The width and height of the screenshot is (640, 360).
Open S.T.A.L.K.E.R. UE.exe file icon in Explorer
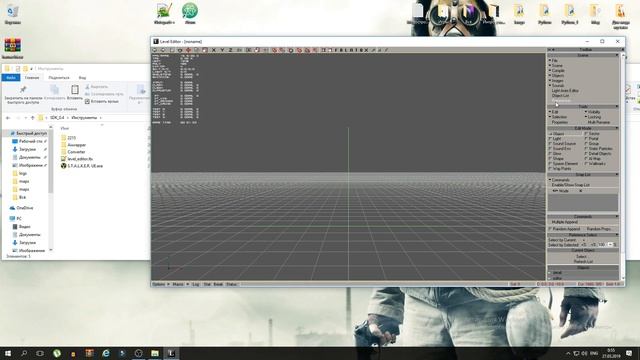[x=63, y=166]
